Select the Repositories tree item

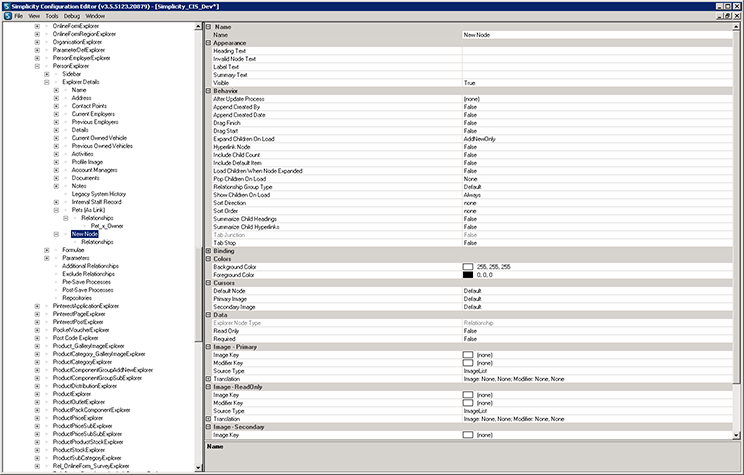tap(77, 298)
